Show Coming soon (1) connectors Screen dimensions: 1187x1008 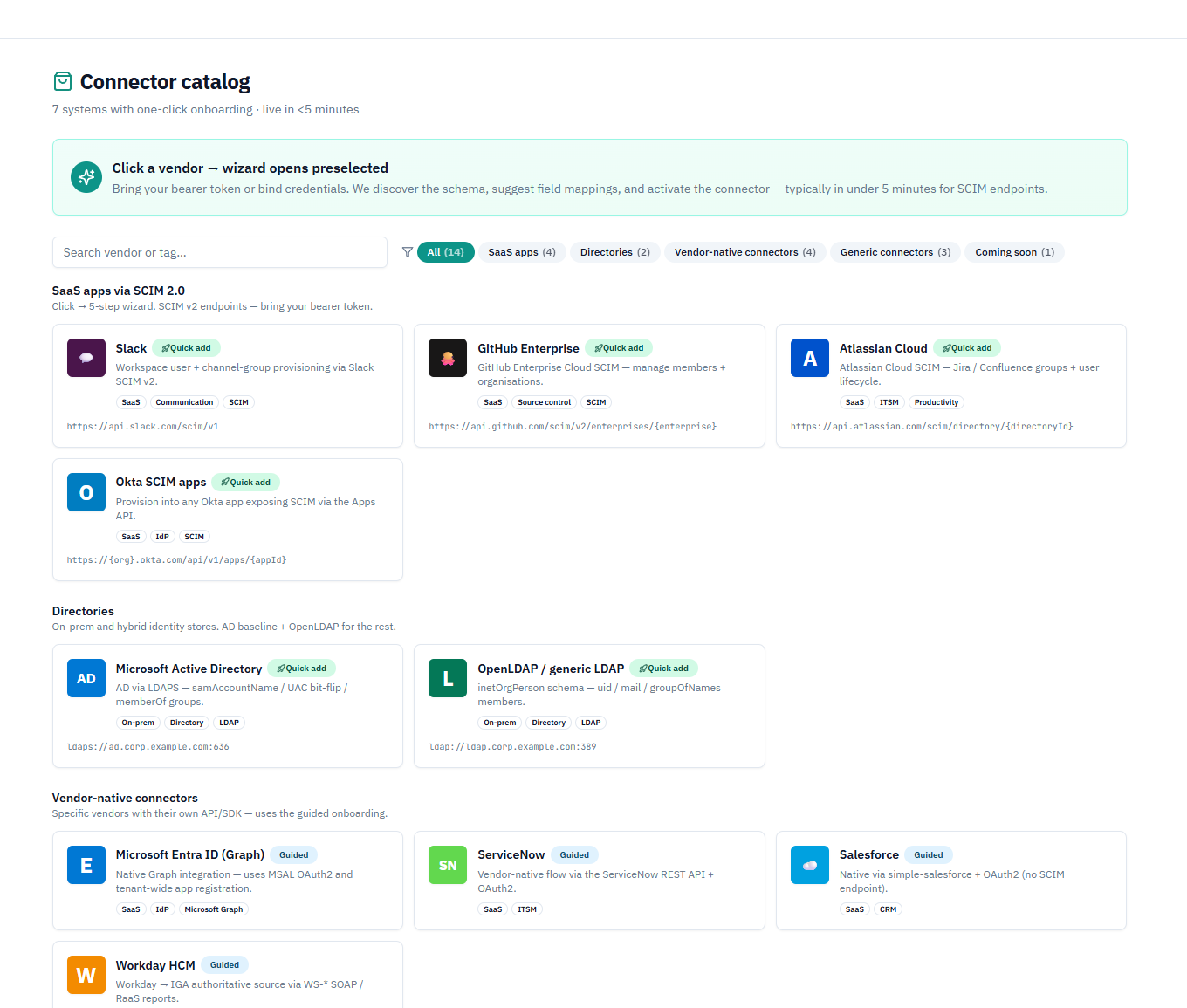(1015, 252)
